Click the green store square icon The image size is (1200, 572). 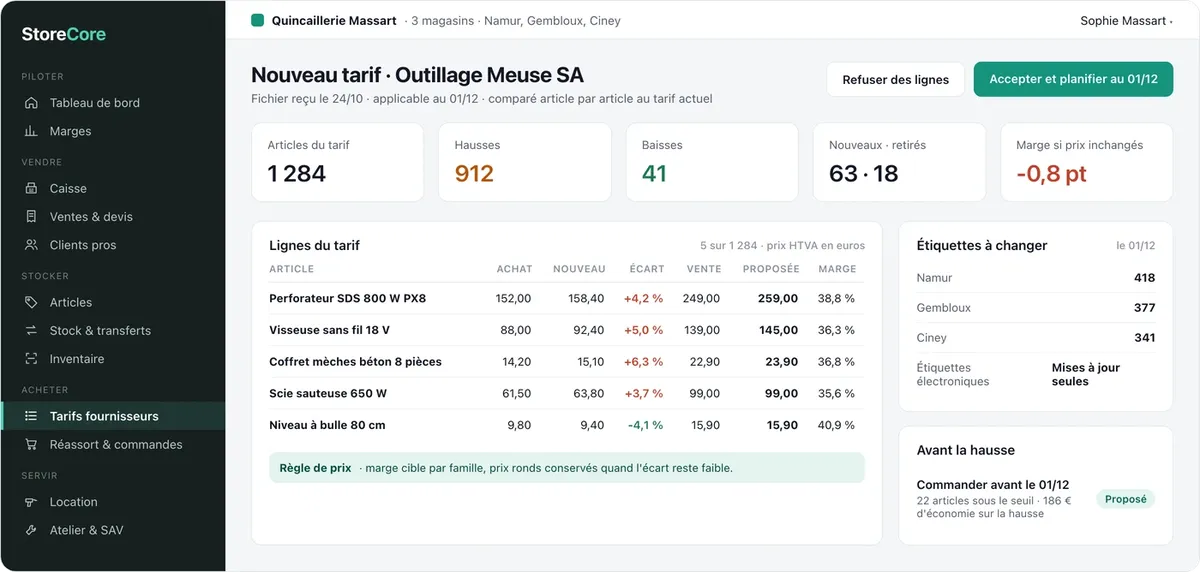pyautogui.click(x=257, y=20)
